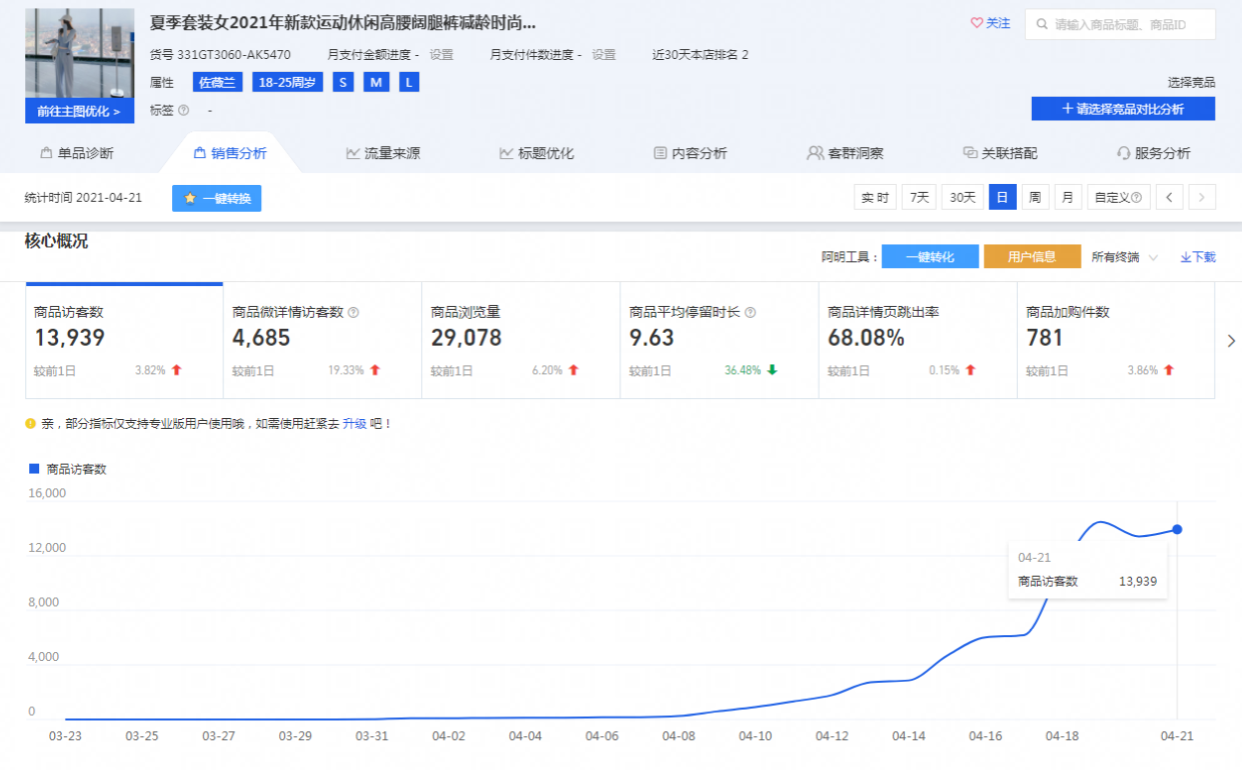Click the help icon in 自定义 button

(1135, 198)
